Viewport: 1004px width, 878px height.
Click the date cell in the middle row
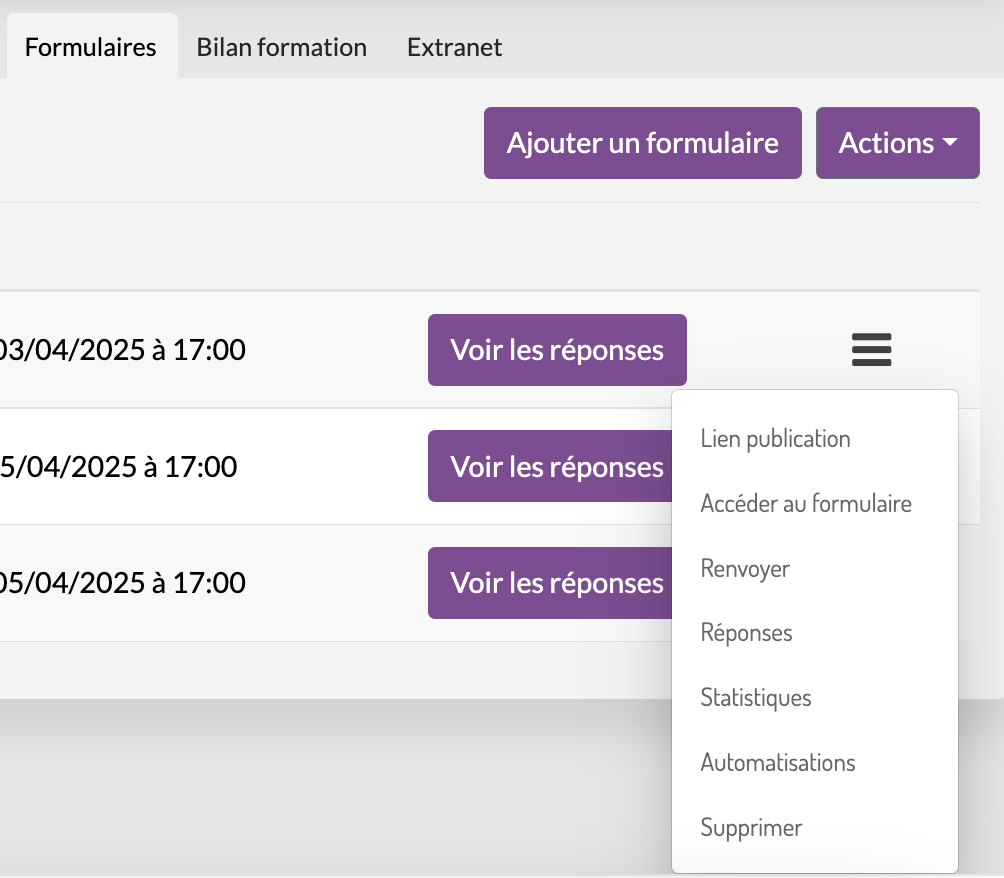point(119,466)
